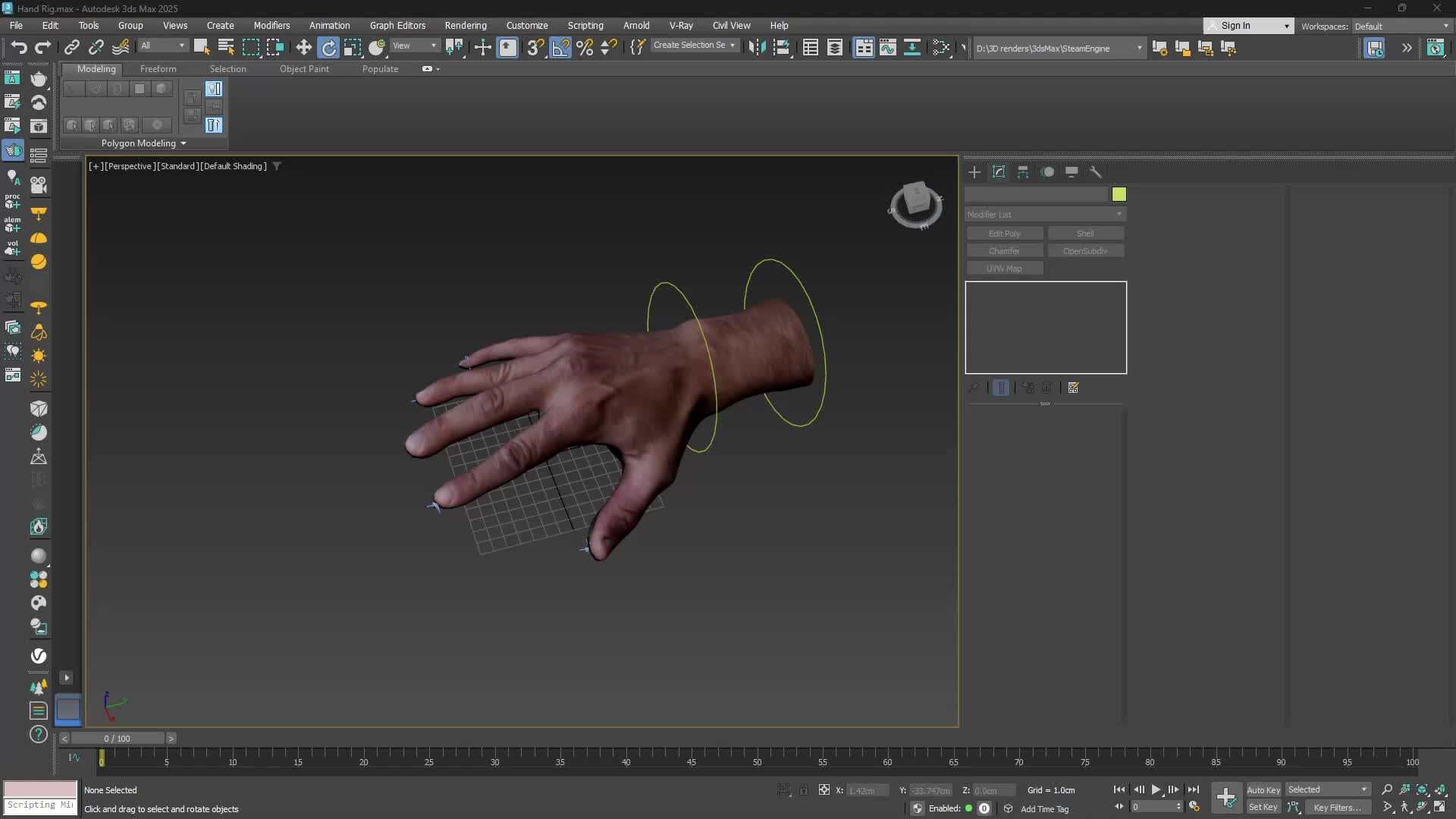The image size is (1456, 819).
Task: Click the Remove Modifier trash icon
Action: point(1046,388)
